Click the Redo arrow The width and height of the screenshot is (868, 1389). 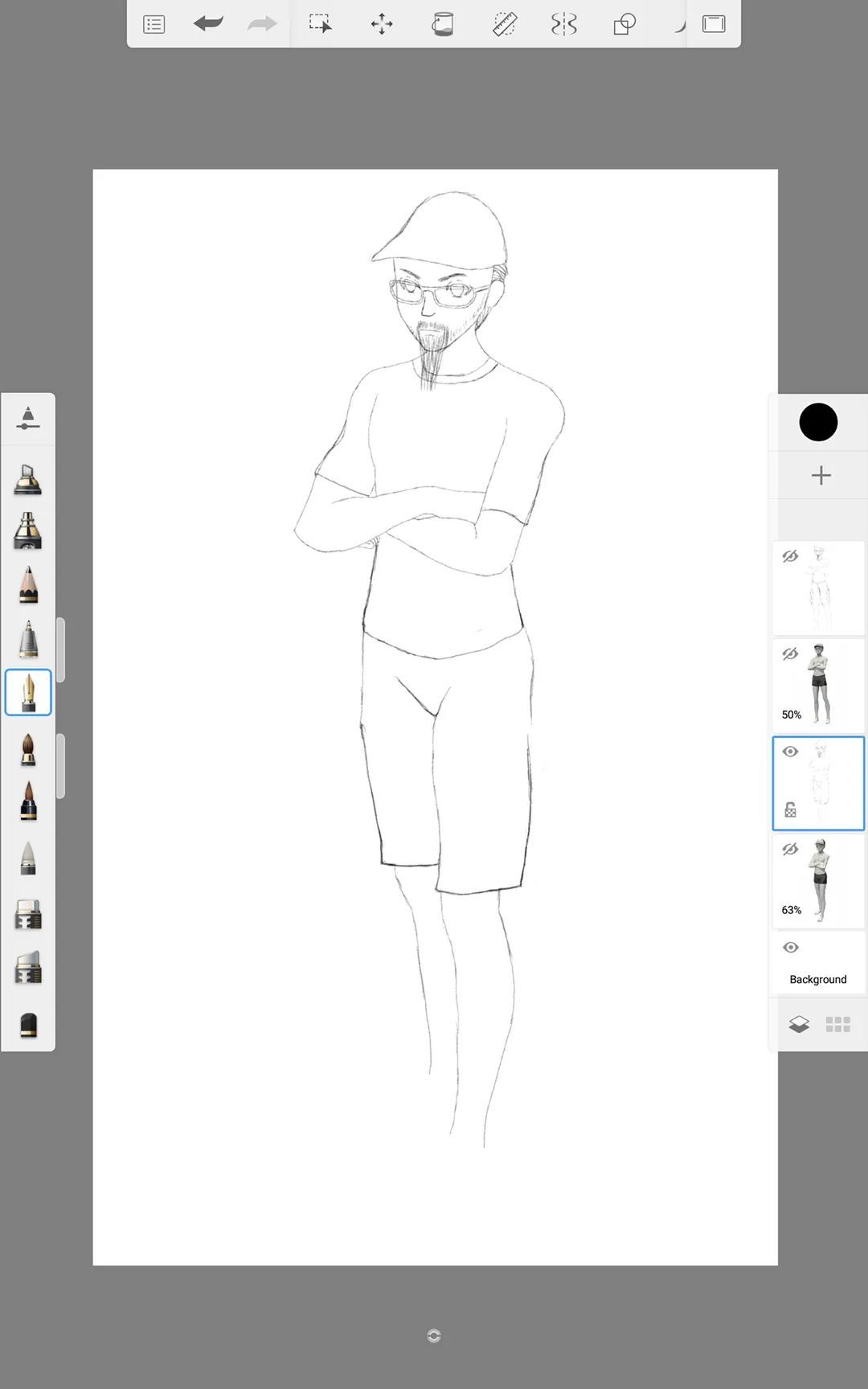click(x=262, y=24)
